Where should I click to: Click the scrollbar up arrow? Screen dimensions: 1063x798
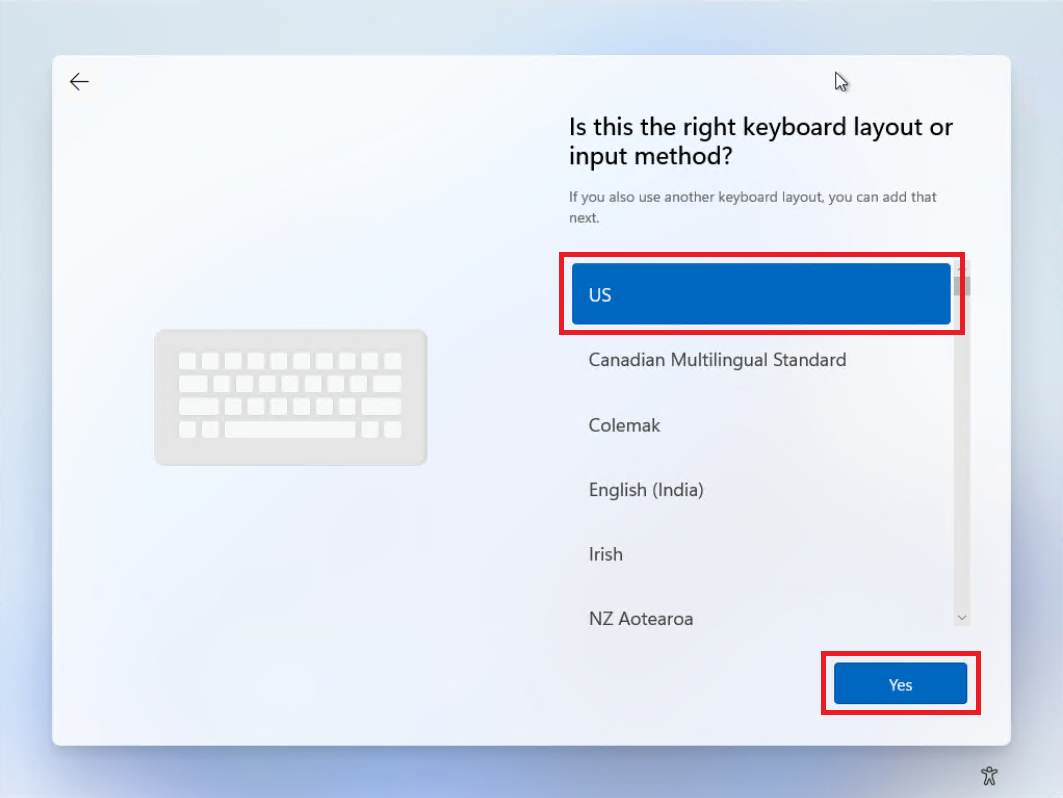(x=962, y=266)
